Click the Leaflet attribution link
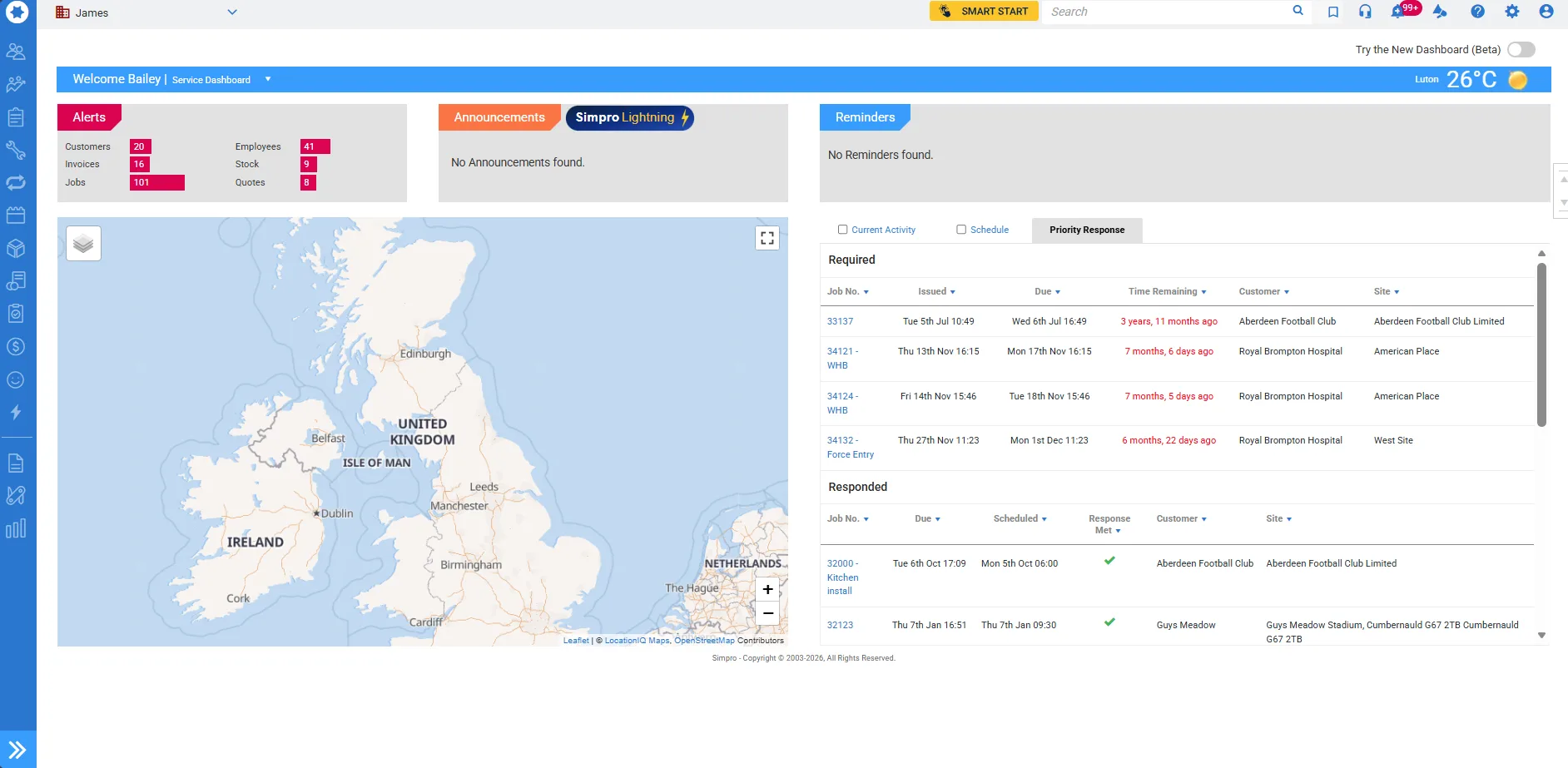1568x768 pixels. tap(576, 641)
